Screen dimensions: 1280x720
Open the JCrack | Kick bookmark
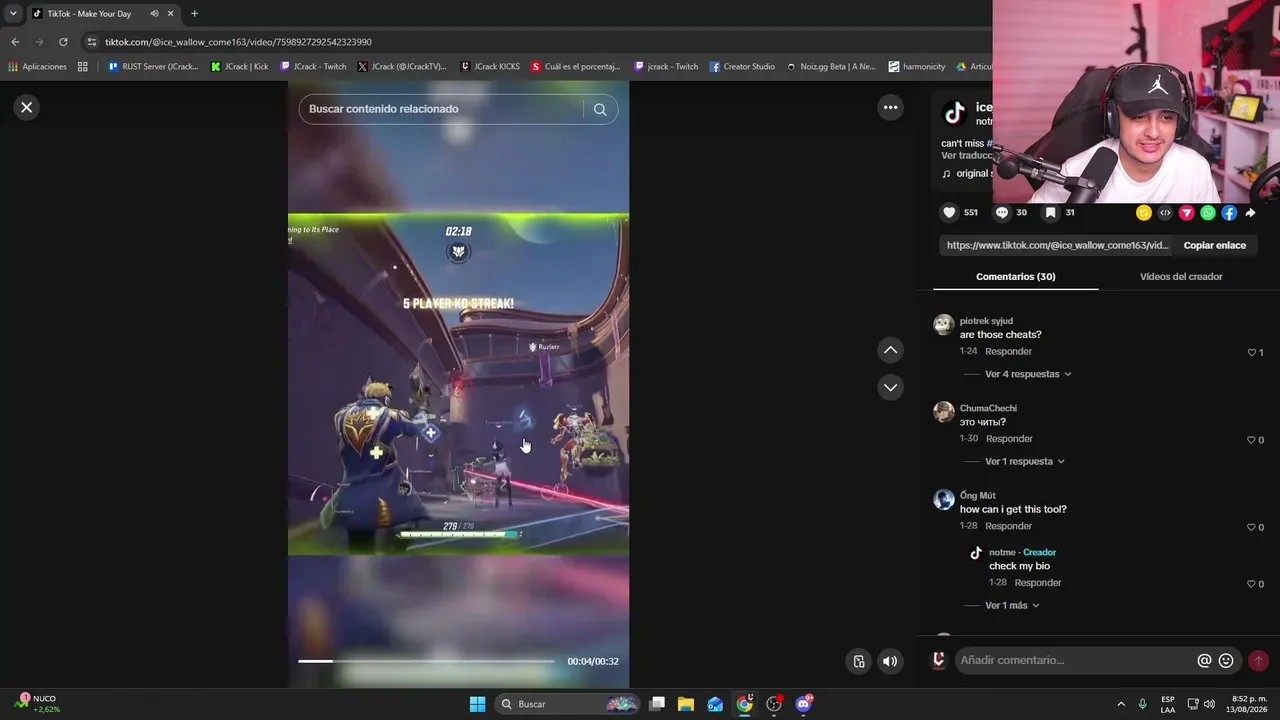coord(239,67)
